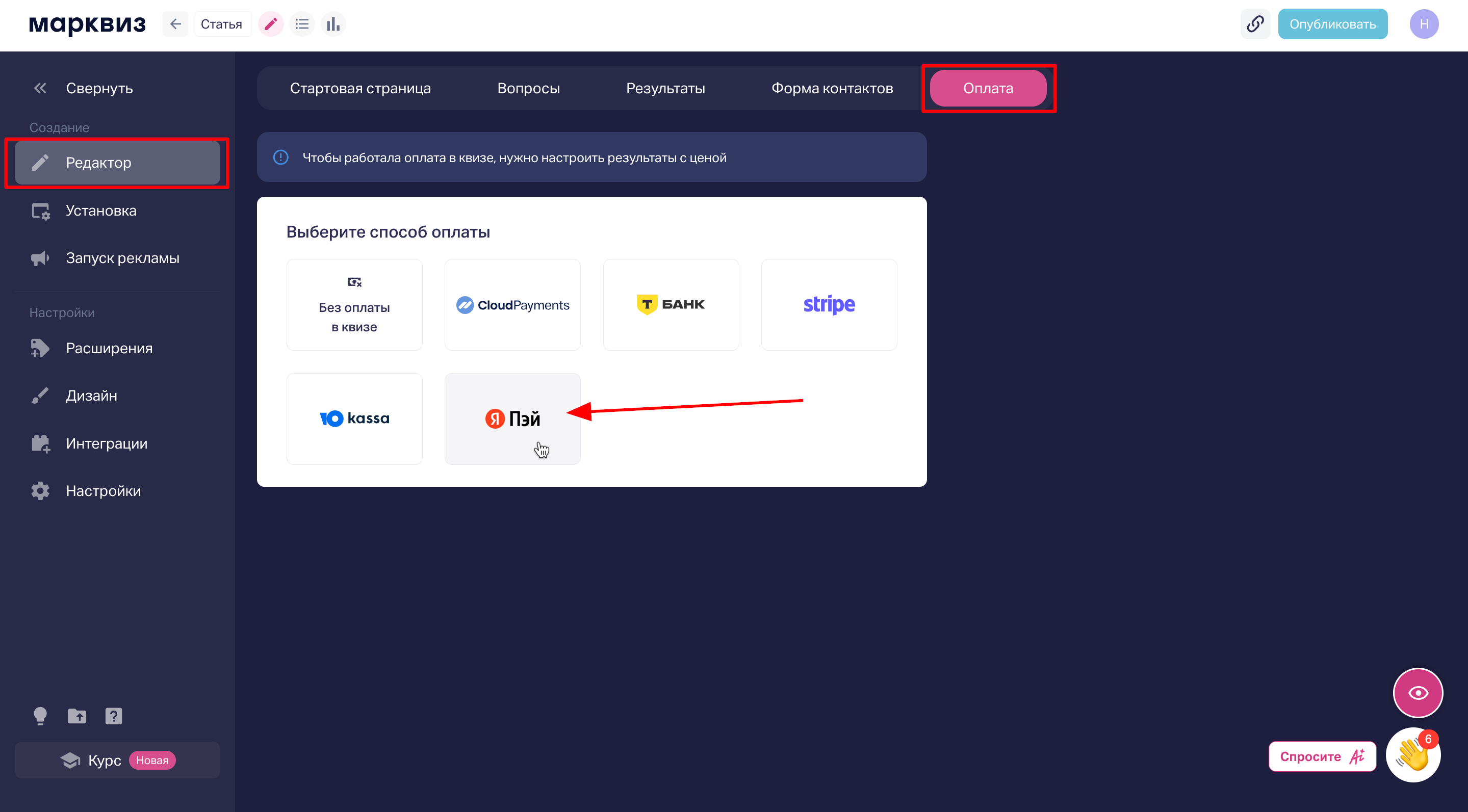Click the graduation cap icon by Курс
The image size is (1468, 812).
71,760
